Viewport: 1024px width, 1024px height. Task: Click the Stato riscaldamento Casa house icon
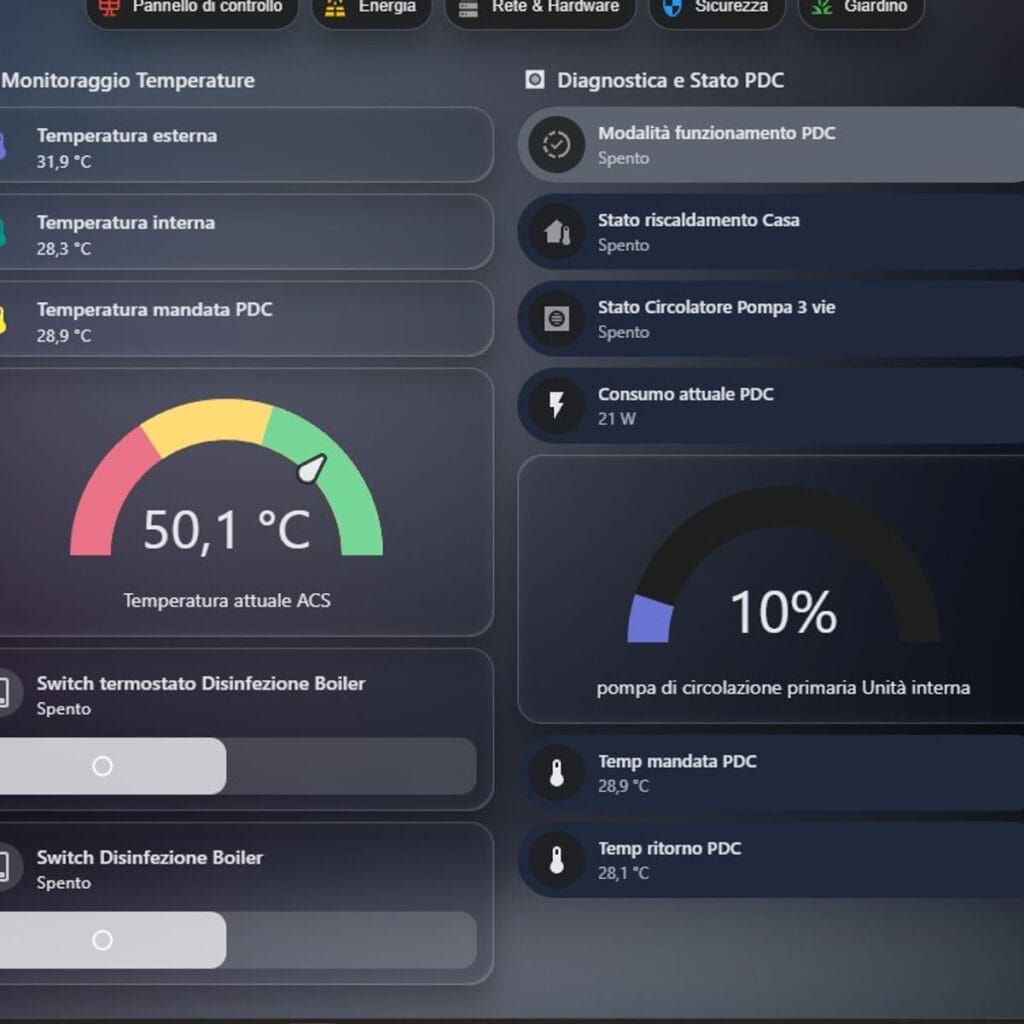[x=556, y=231]
